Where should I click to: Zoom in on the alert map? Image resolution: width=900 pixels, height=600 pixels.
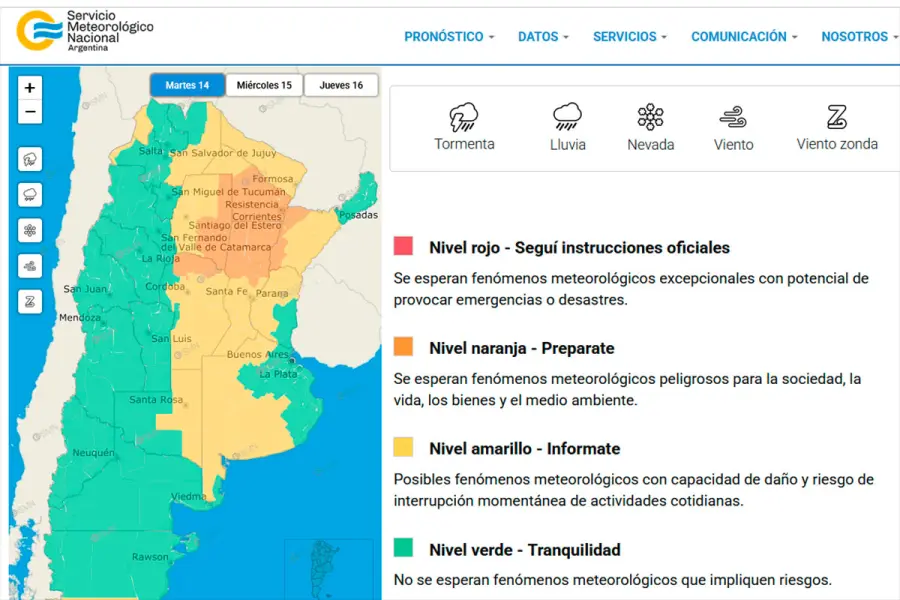30,88
